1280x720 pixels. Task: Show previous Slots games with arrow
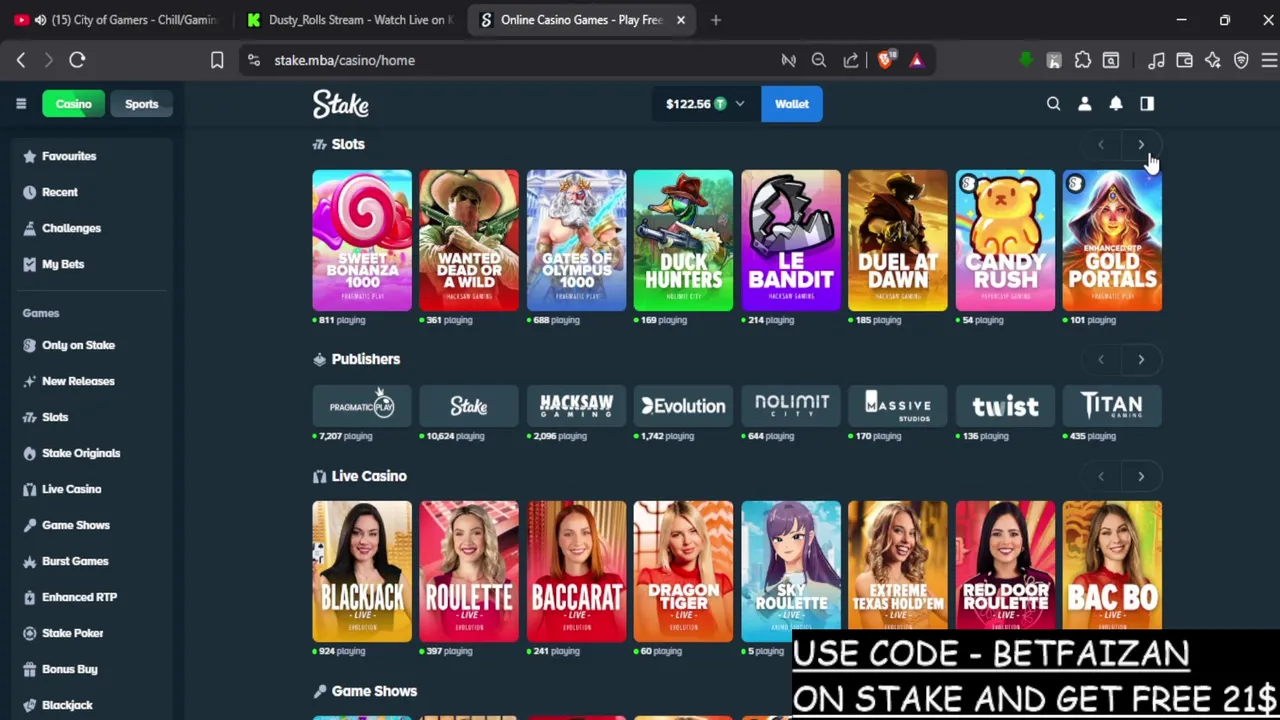pyautogui.click(x=1101, y=145)
